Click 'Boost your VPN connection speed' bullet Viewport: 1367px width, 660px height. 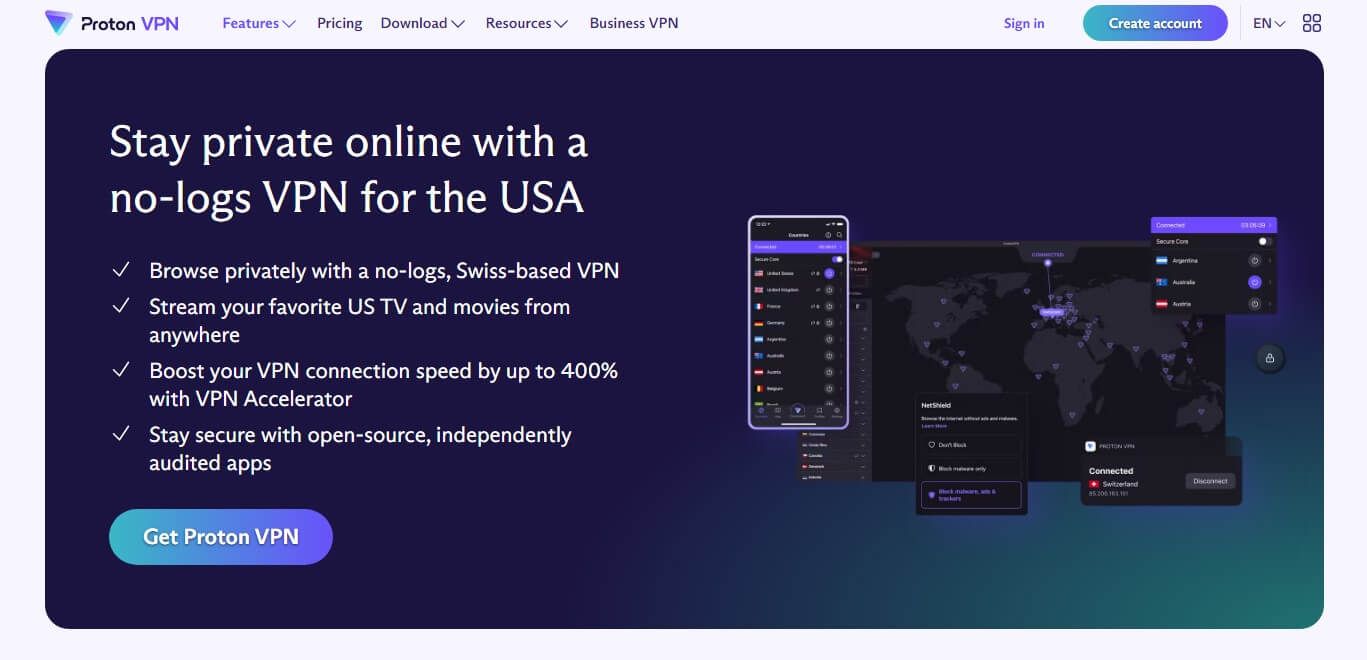(x=384, y=384)
